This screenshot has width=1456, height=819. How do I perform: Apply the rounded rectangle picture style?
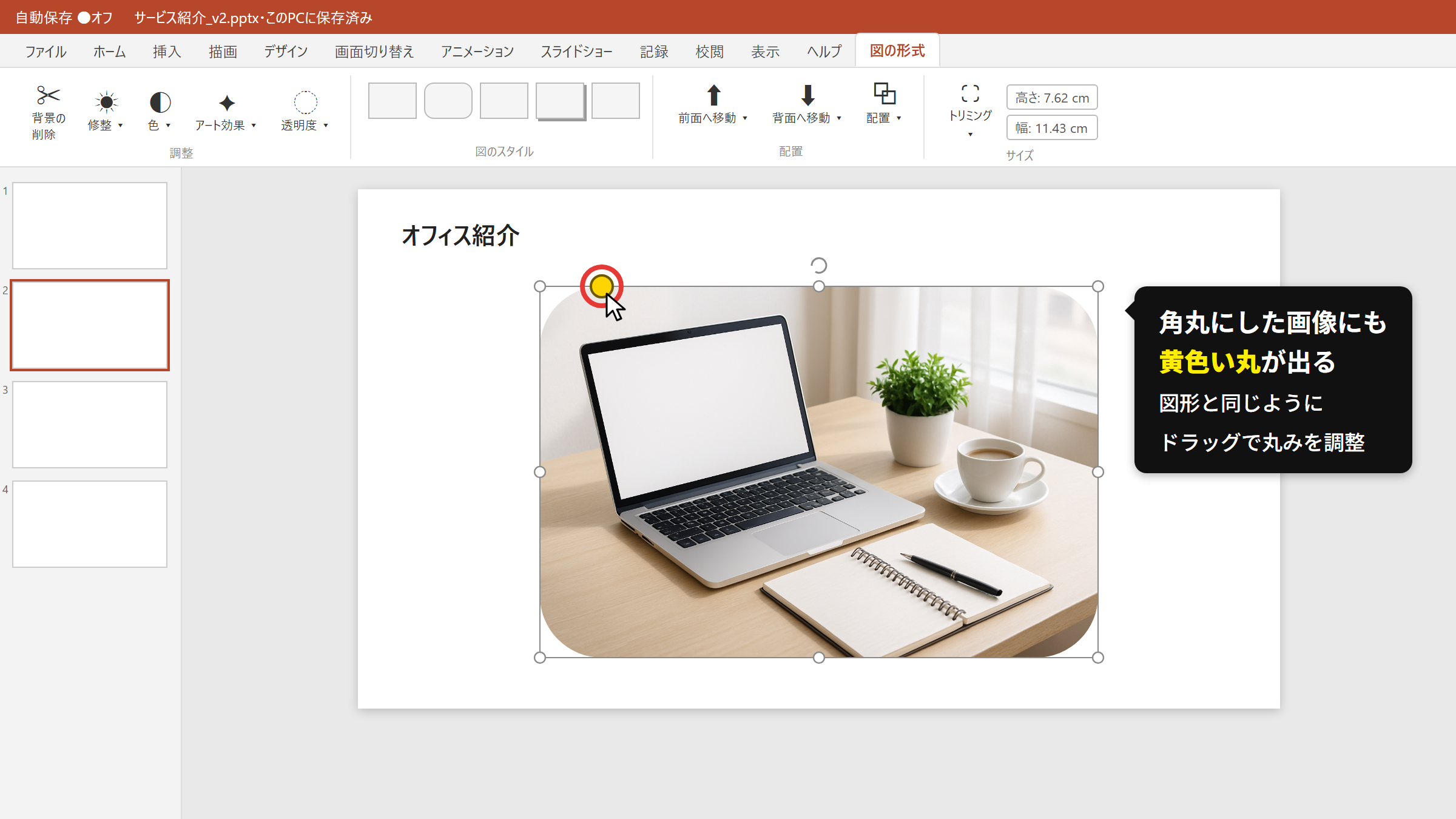pos(448,101)
